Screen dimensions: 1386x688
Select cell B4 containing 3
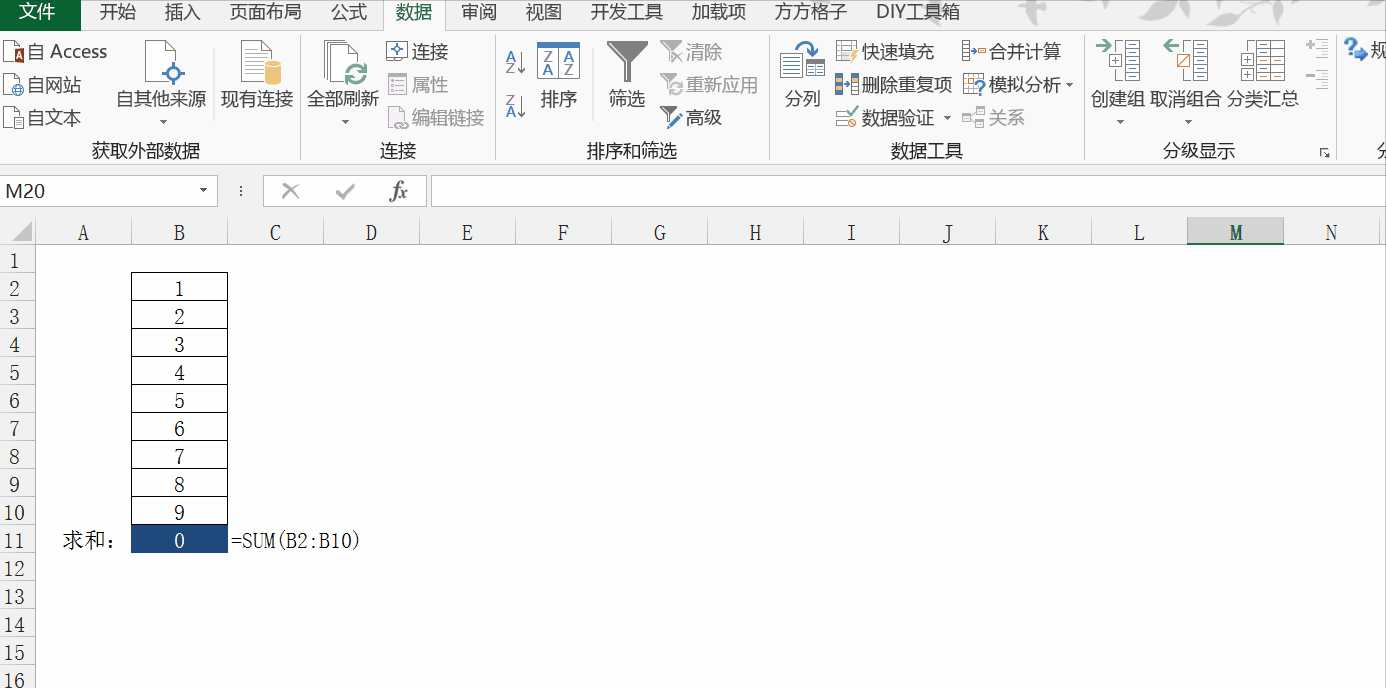[179, 344]
